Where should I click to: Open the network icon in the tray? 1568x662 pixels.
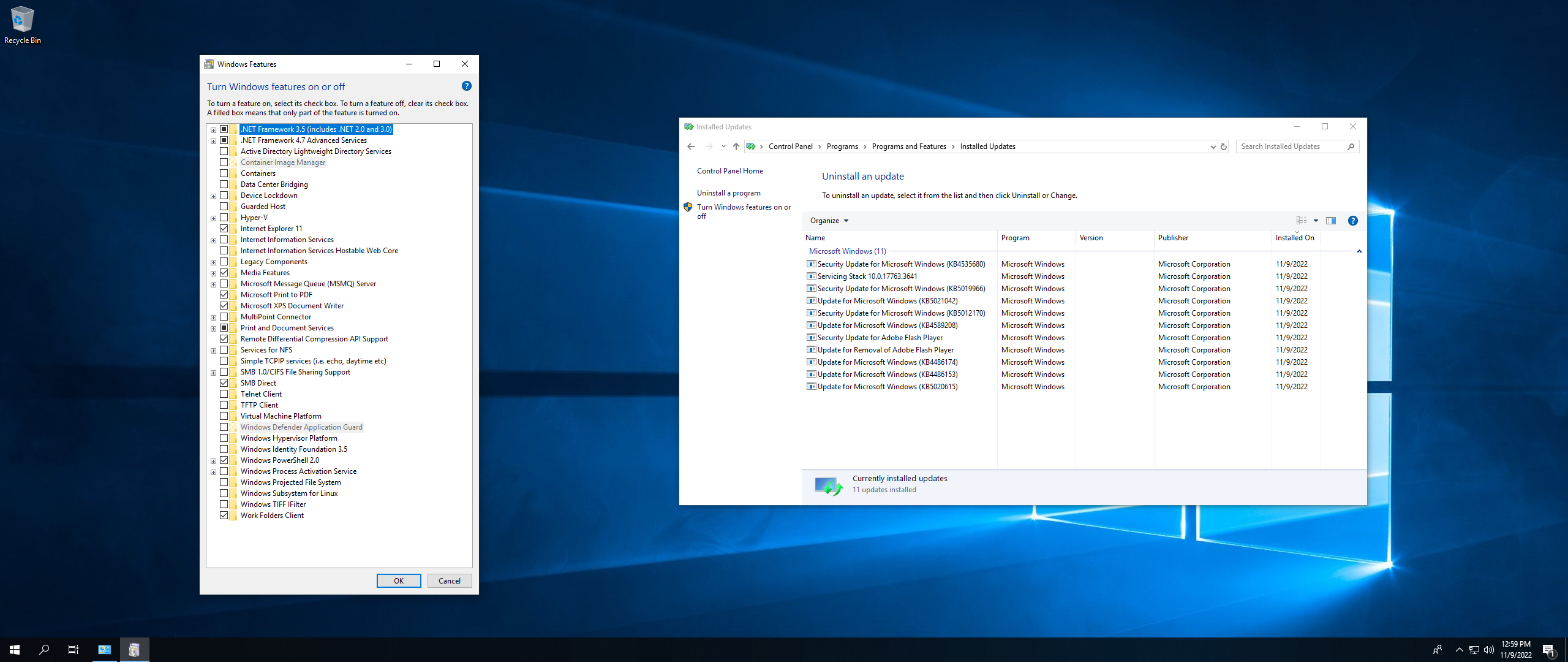[x=1474, y=650]
